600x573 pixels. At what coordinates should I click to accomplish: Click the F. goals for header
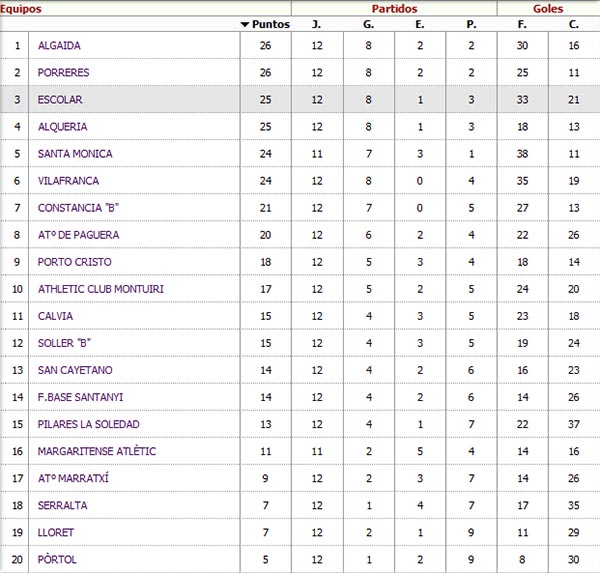click(x=522, y=24)
